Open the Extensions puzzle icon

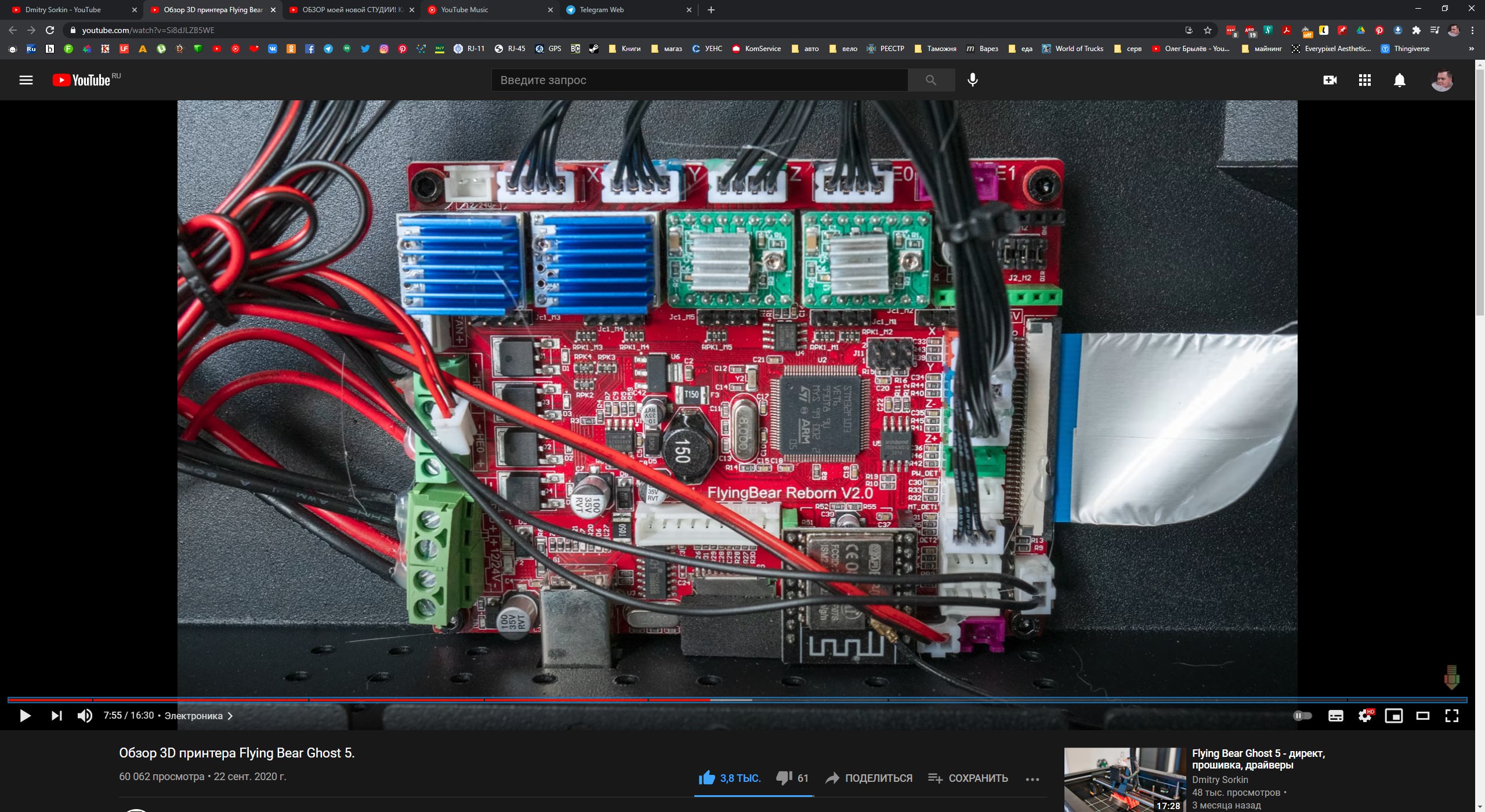(1417, 30)
